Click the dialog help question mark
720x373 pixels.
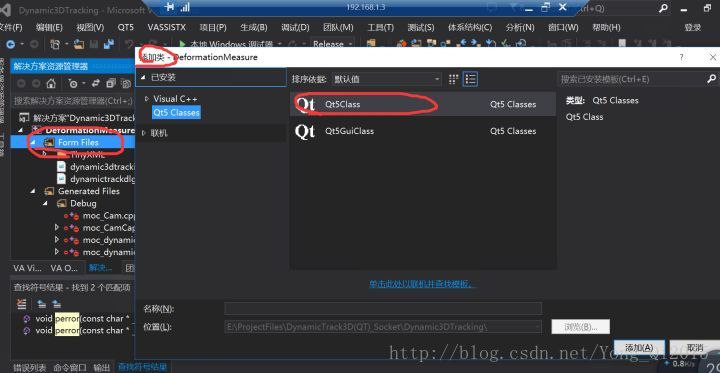coord(681,57)
